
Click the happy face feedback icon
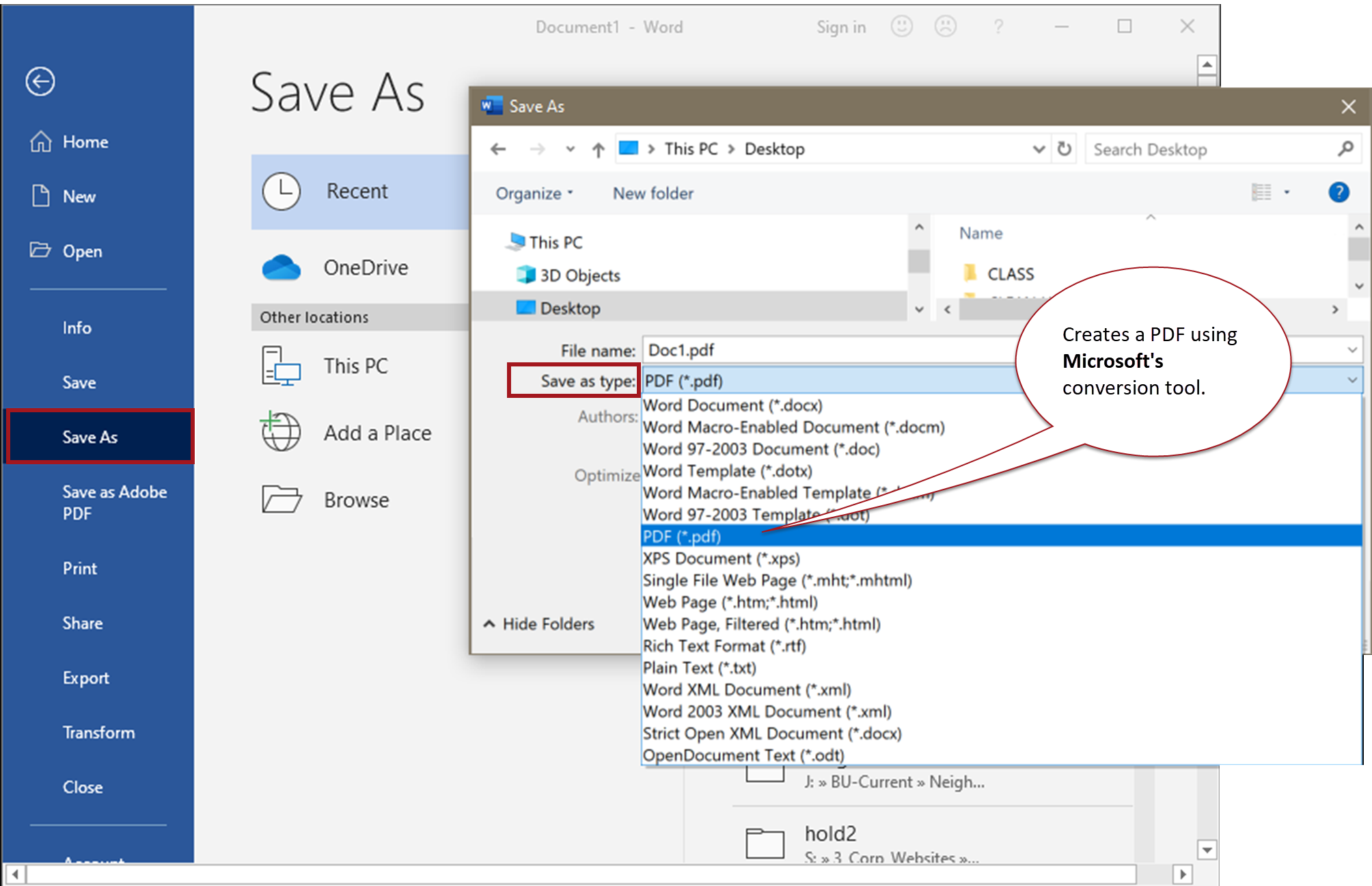click(x=902, y=27)
